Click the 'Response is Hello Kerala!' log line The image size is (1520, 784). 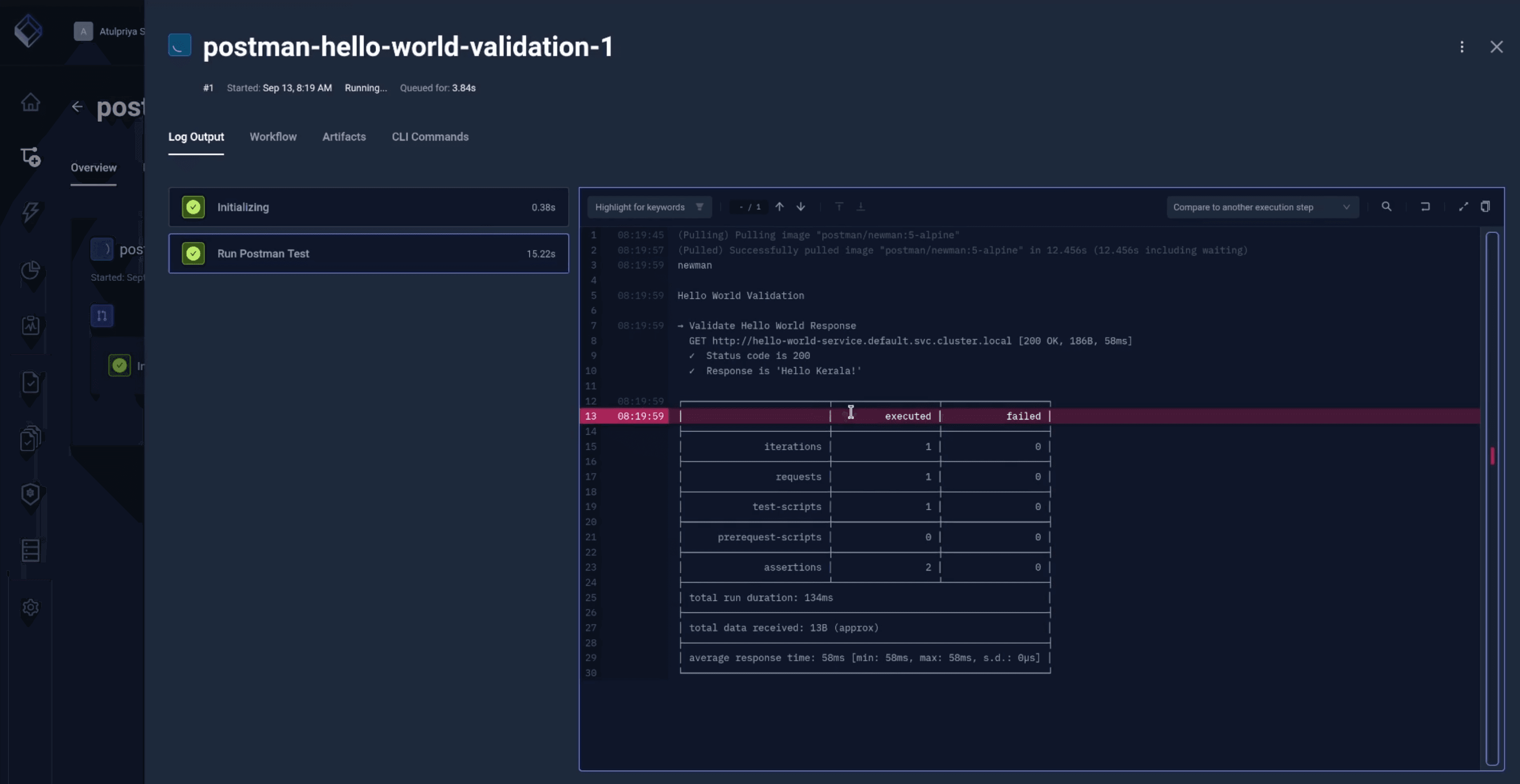pyautogui.click(x=776, y=371)
